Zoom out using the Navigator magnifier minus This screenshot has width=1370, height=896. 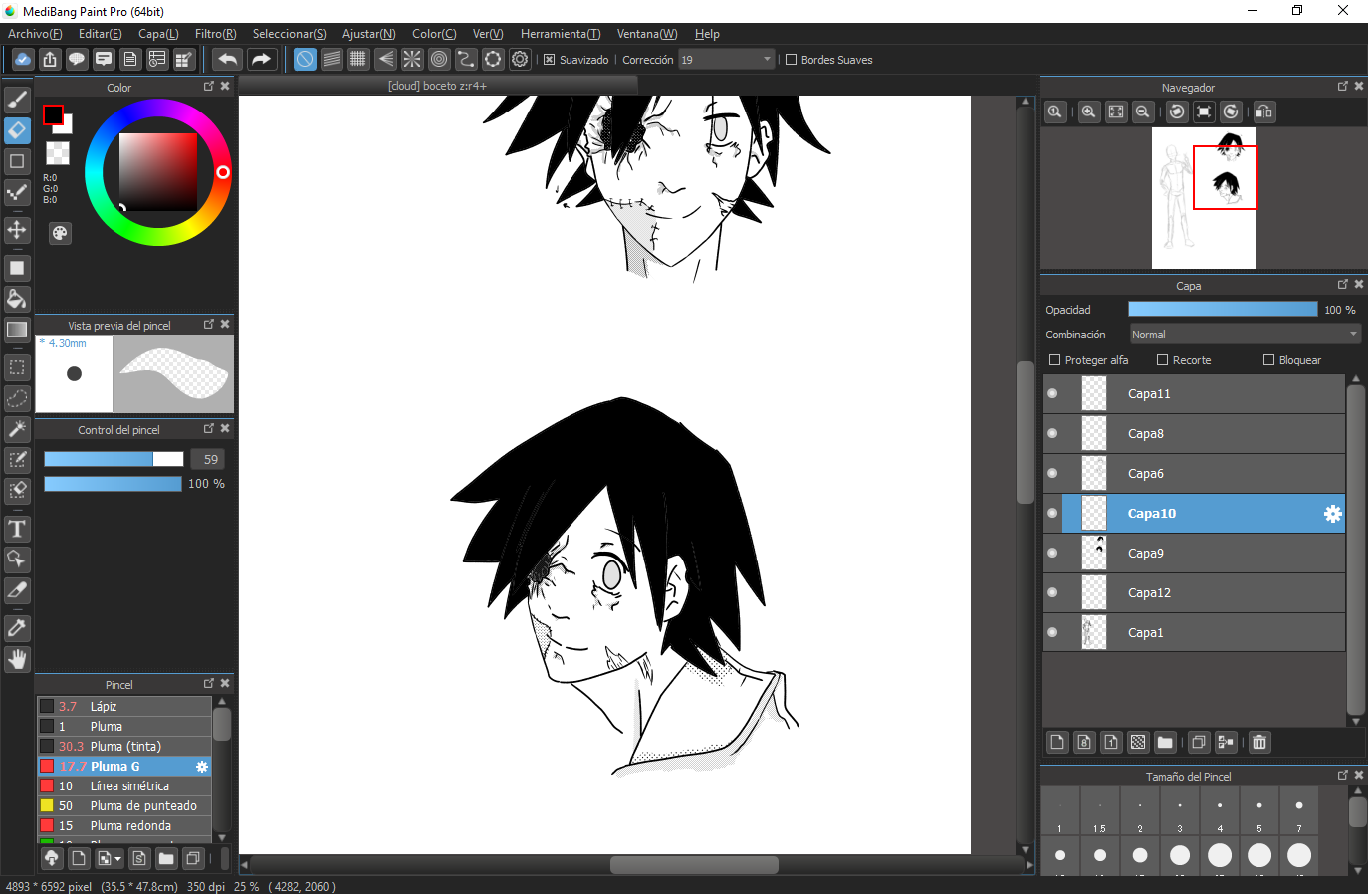(1143, 112)
